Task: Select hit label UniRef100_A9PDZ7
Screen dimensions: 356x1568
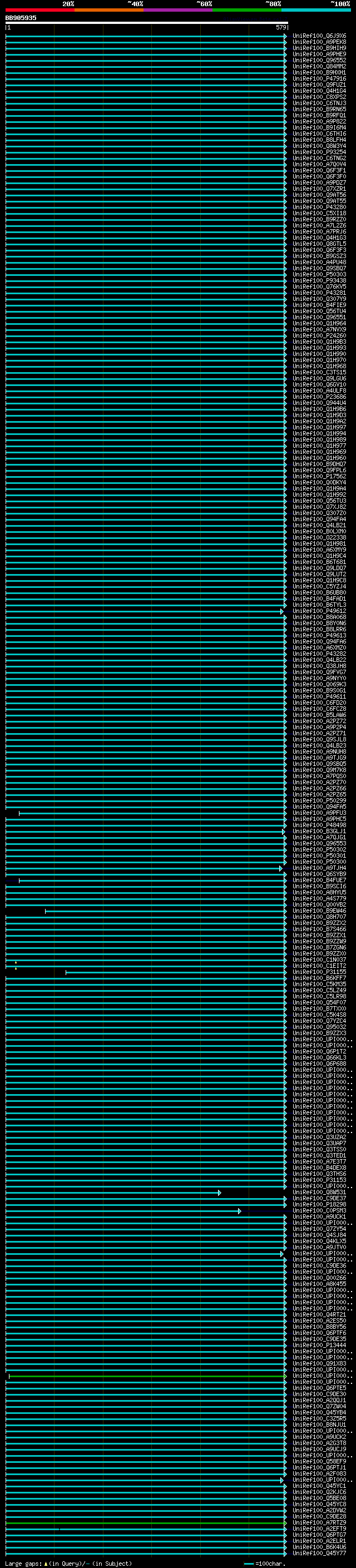Action: pos(319,182)
